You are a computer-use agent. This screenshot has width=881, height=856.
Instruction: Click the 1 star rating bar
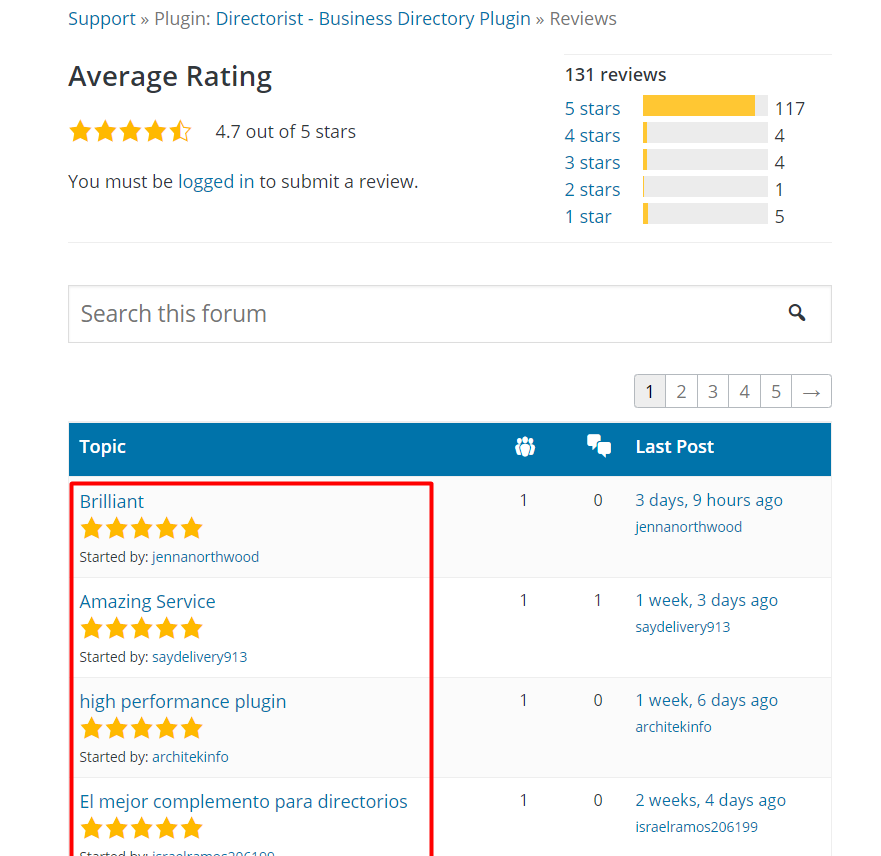tap(705, 214)
